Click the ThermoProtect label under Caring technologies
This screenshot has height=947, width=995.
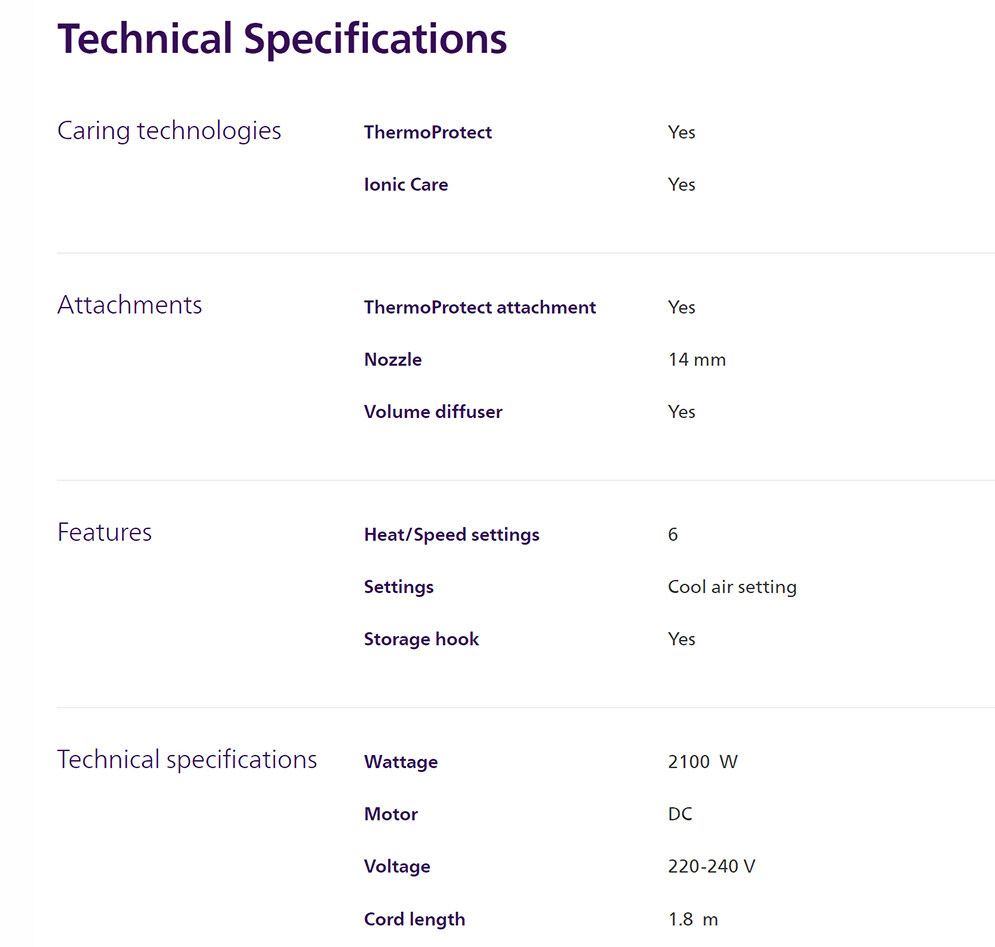point(428,132)
